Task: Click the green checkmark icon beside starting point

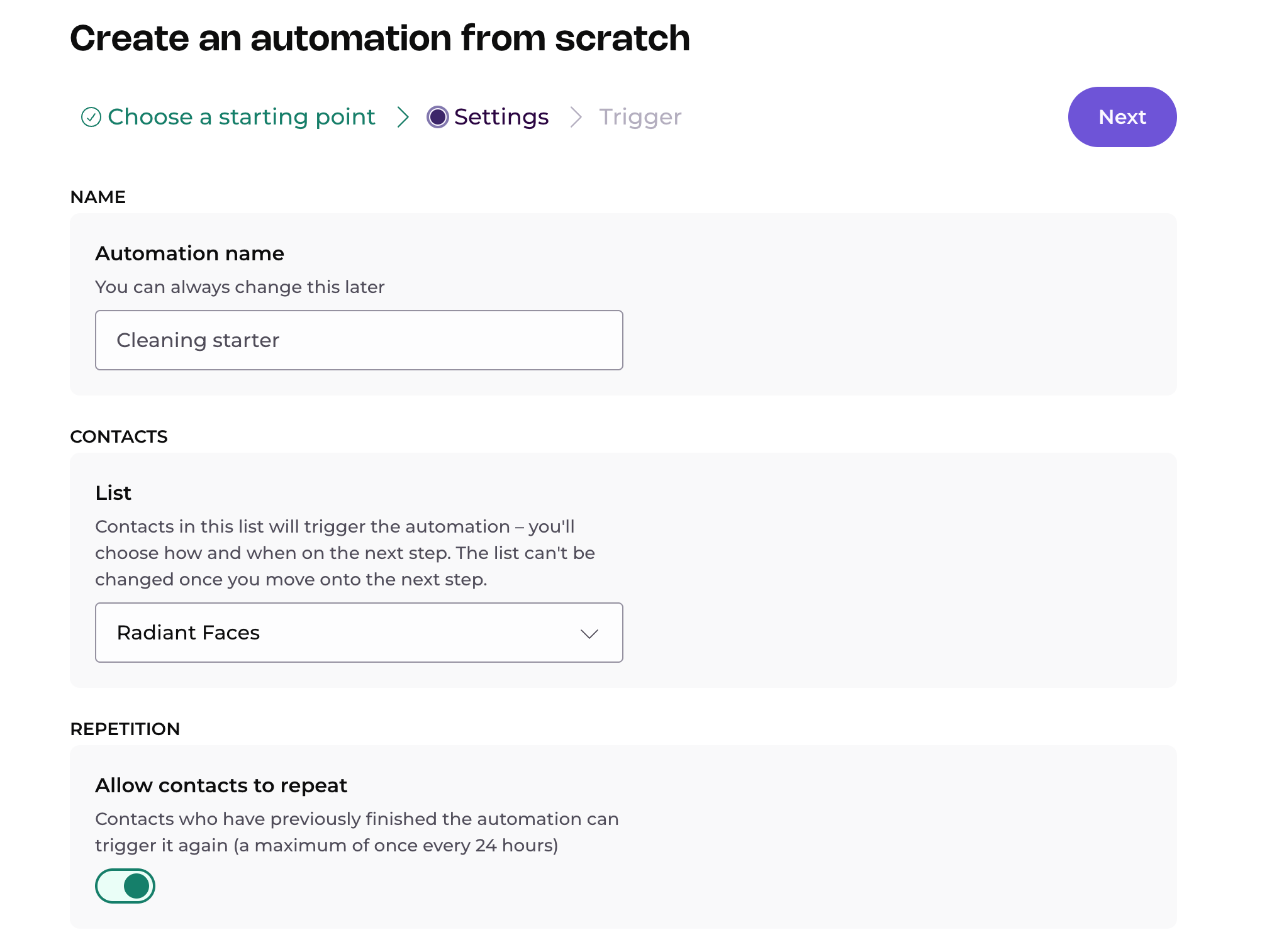Action: pos(91,117)
